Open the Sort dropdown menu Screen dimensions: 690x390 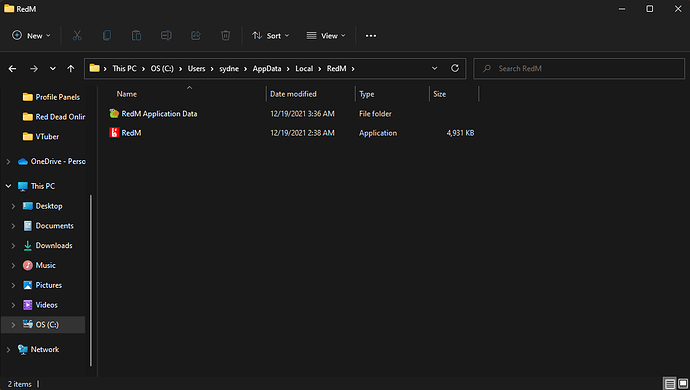271,36
